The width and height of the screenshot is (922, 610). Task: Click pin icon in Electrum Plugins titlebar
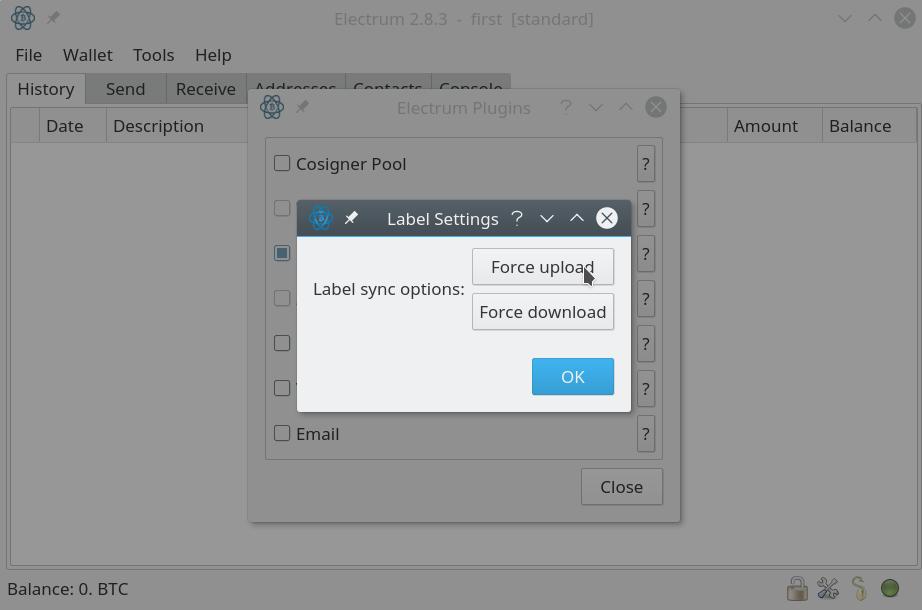click(302, 107)
